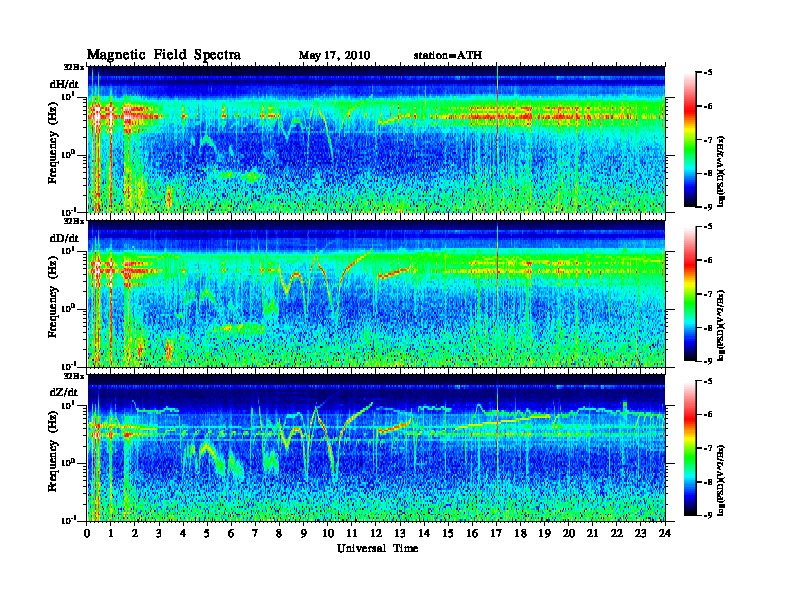The image size is (792, 612).
Task: Click hour "23" on the time axis
Action: pos(641,534)
